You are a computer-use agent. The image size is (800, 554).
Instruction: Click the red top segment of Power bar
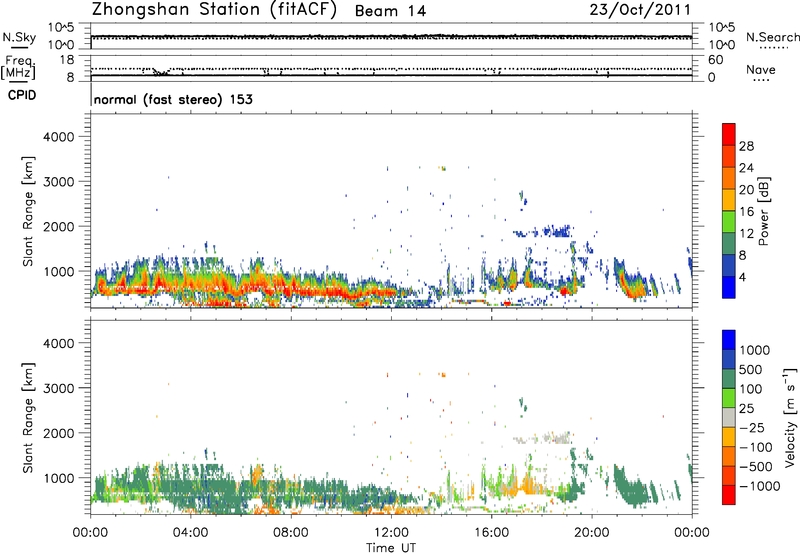pyautogui.click(x=729, y=134)
